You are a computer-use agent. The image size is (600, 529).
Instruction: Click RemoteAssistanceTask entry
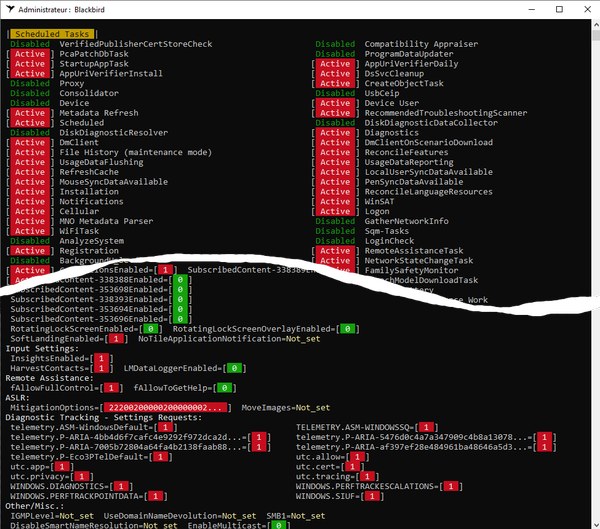[x=414, y=251]
